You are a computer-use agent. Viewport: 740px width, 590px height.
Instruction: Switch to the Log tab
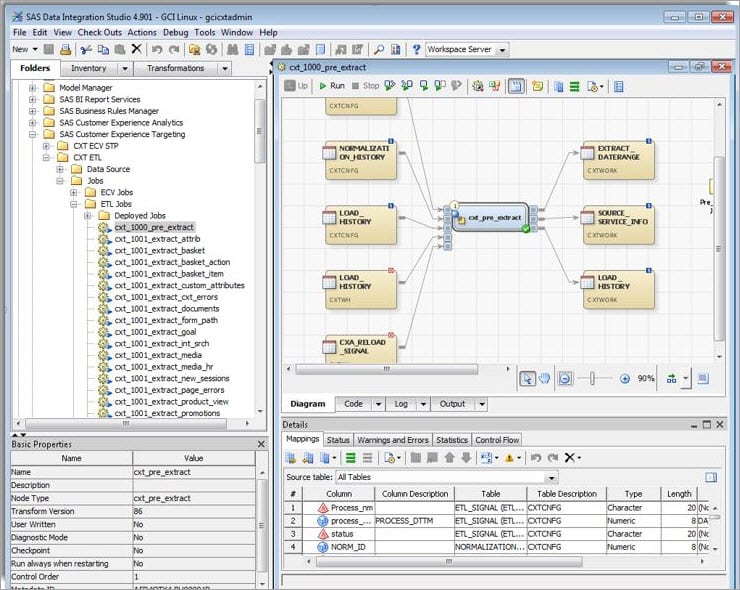[401, 404]
